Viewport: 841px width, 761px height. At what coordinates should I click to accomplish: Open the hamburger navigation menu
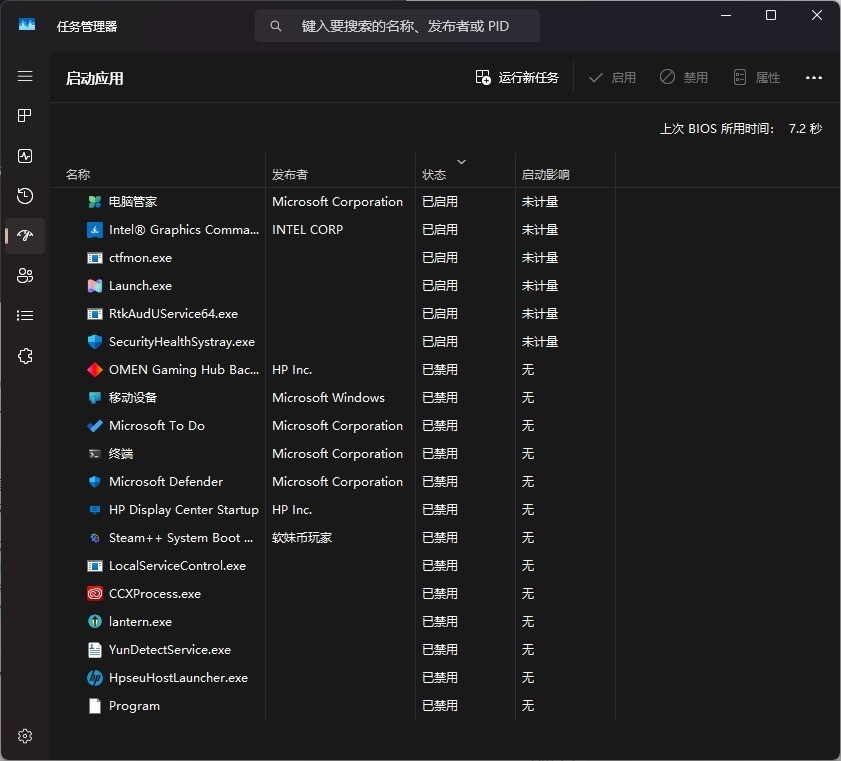pyautogui.click(x=25, y=77)
